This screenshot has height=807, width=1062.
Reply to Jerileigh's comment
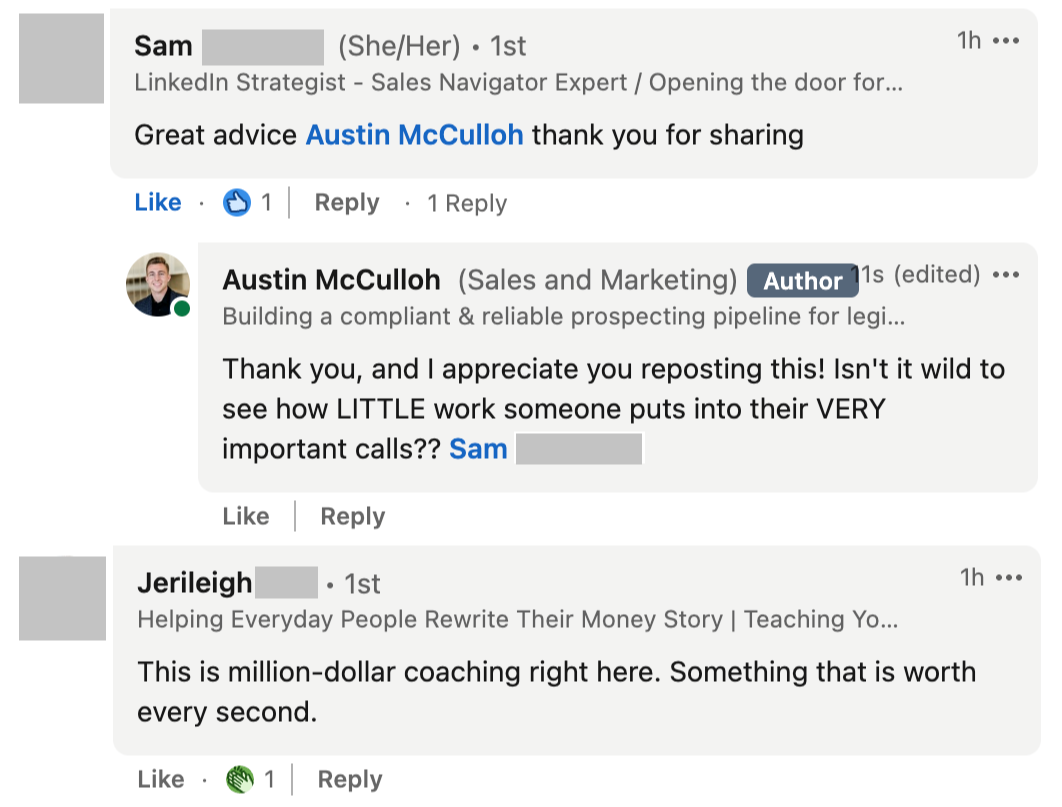click(350, 779)
